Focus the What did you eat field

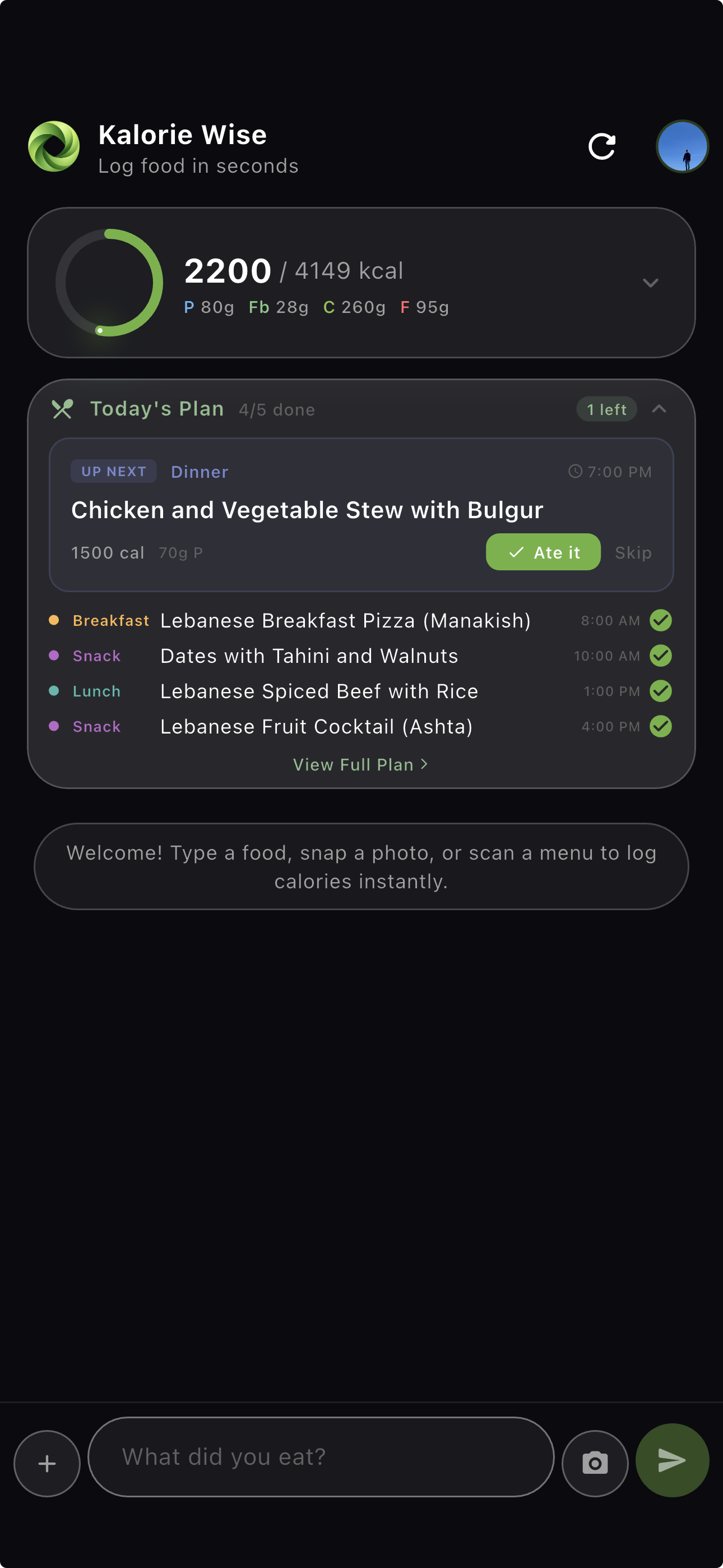coord(321,1456)
